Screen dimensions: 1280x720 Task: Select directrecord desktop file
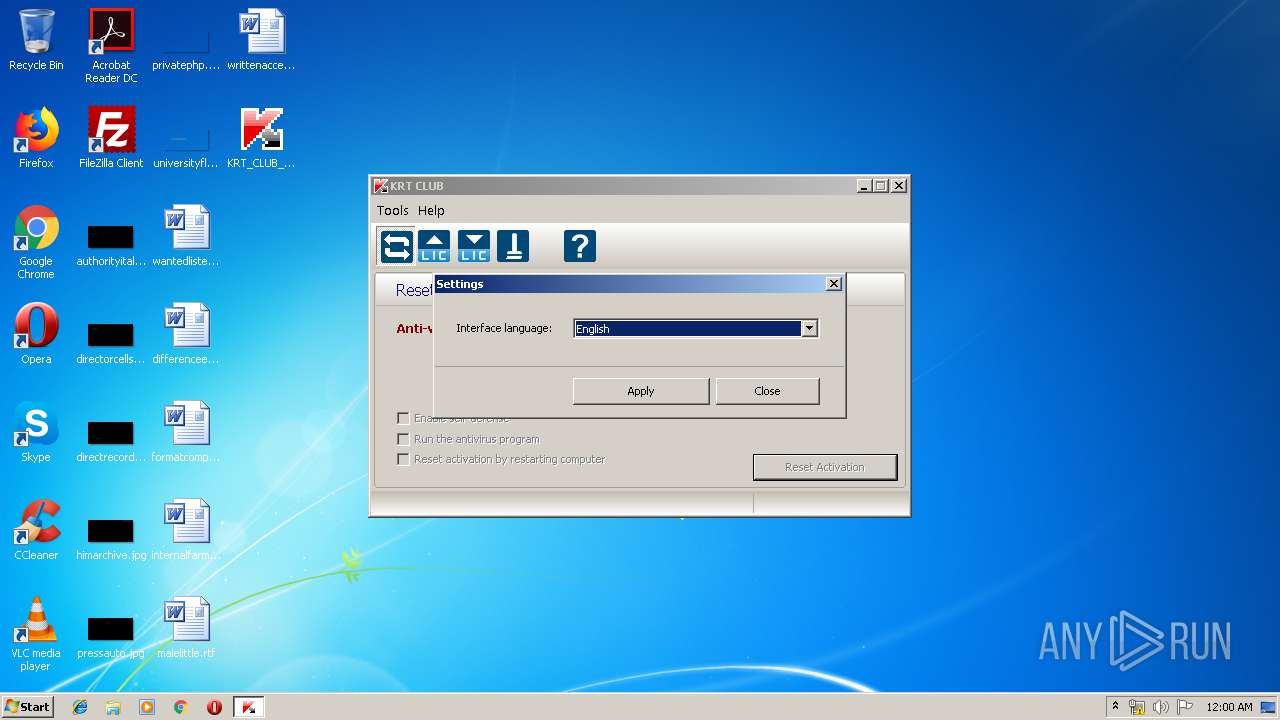pos(111,440)
